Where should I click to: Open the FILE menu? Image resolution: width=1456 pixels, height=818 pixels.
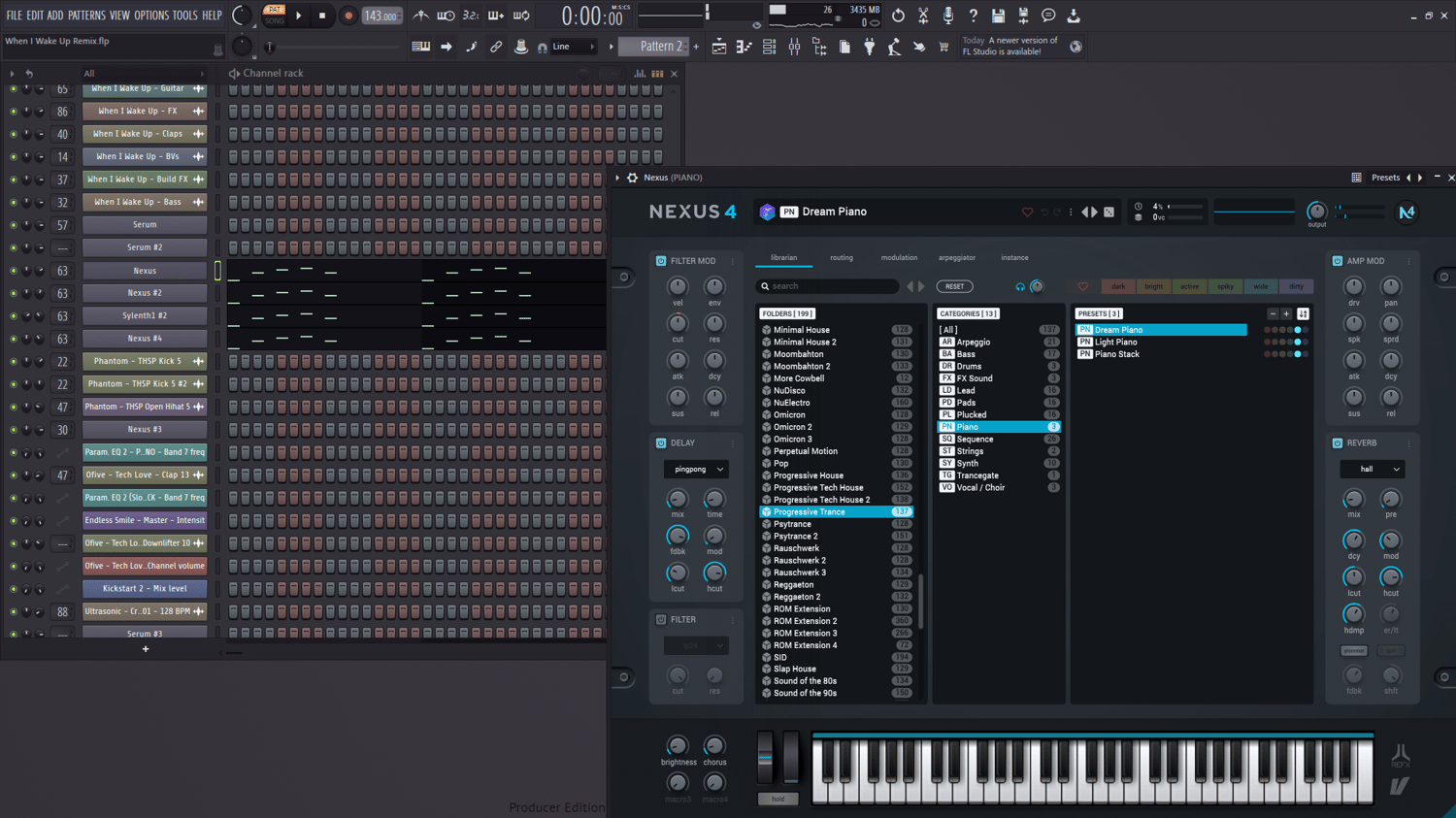tap(14, 16)
